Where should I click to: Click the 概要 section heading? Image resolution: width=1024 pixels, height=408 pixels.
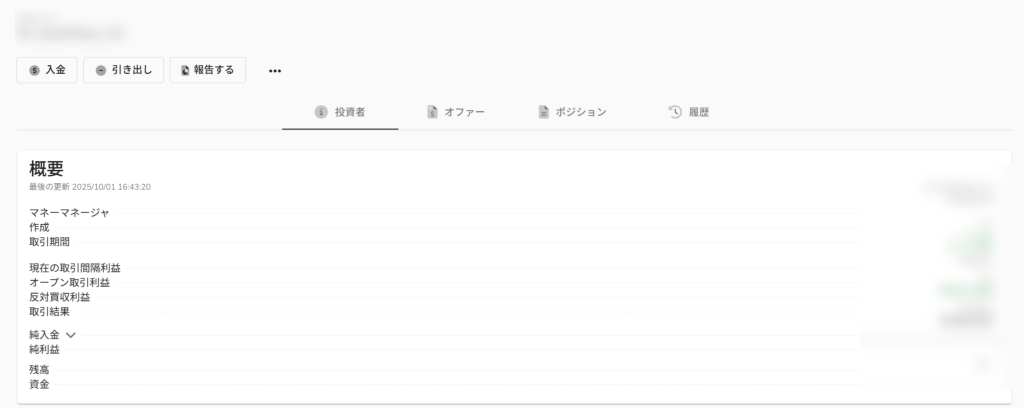pos(47,168)
